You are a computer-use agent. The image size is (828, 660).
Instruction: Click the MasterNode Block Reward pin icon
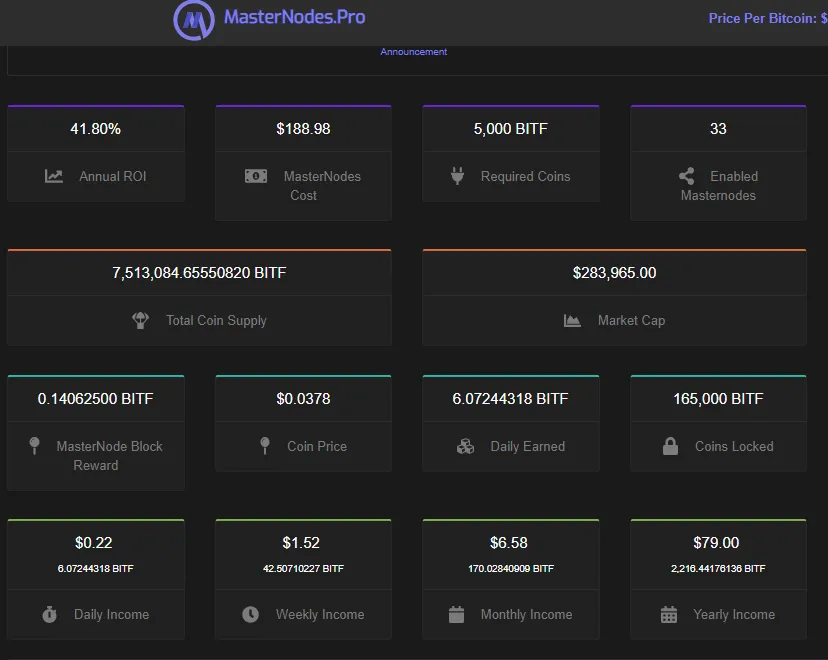34,446
